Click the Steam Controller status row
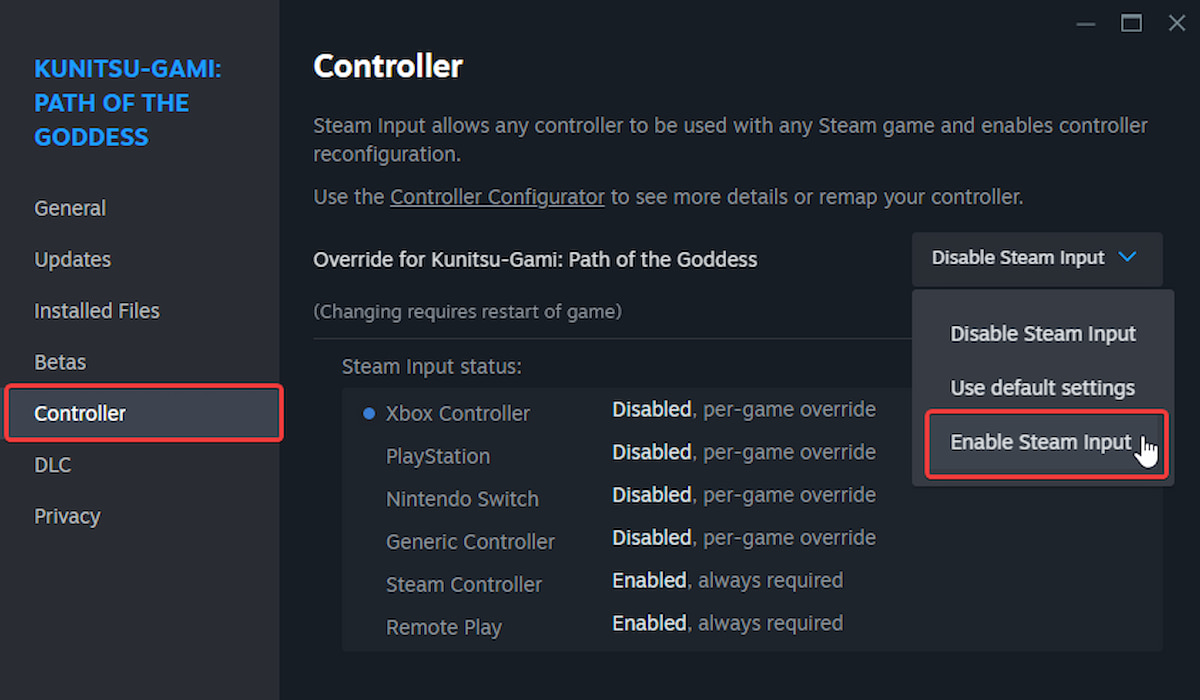The width and height of the screenshot is (1200, 700). click(x=464, y=584)
